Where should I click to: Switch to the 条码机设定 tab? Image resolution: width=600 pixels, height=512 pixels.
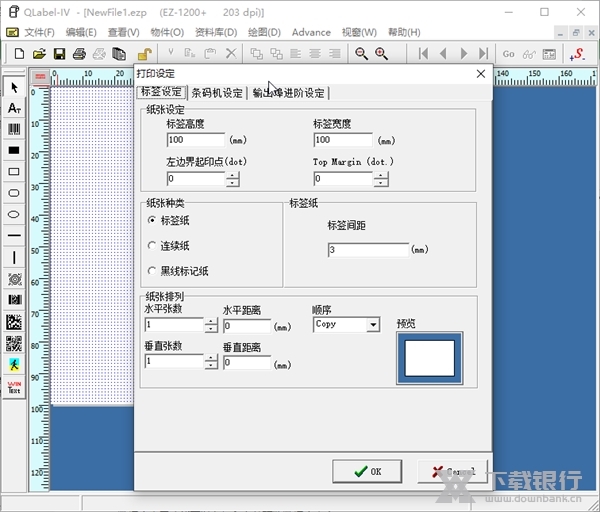217,93
